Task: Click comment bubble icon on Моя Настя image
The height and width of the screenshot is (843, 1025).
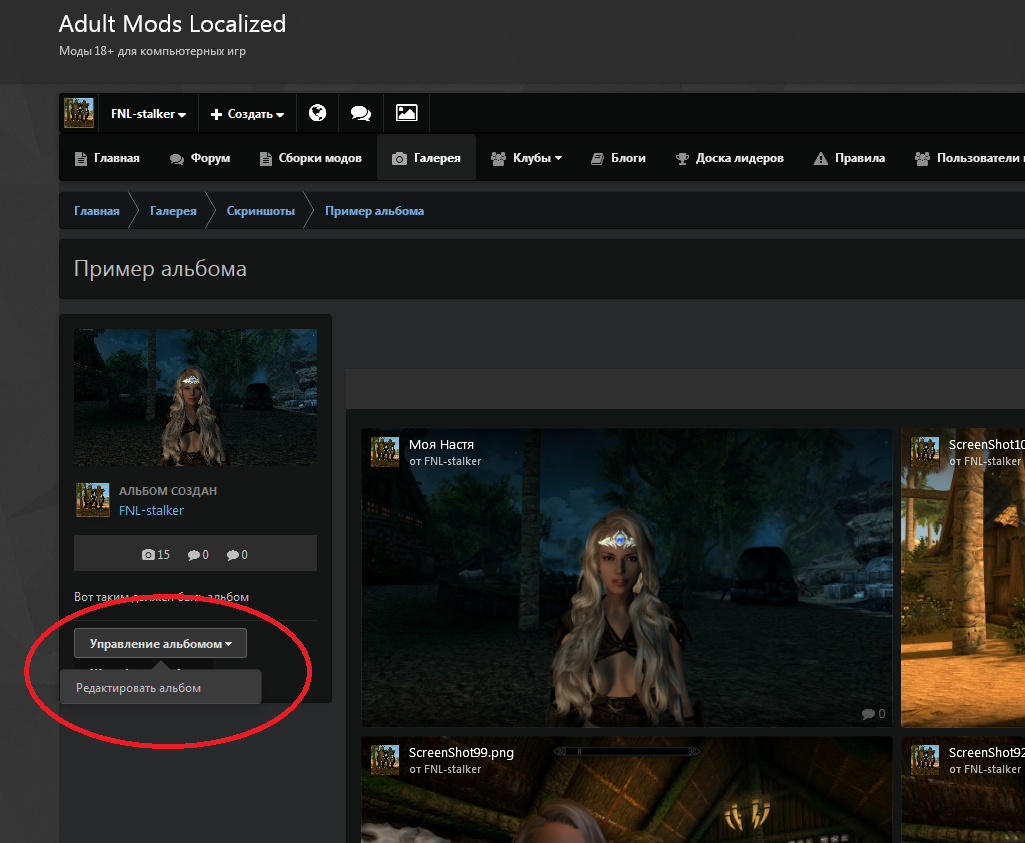Action: (867, 714)
